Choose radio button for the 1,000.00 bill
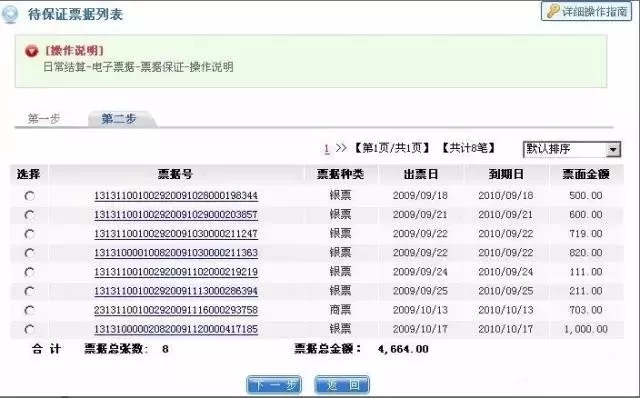Viewport: 640px width, 398px height. (x=29, y=329)
